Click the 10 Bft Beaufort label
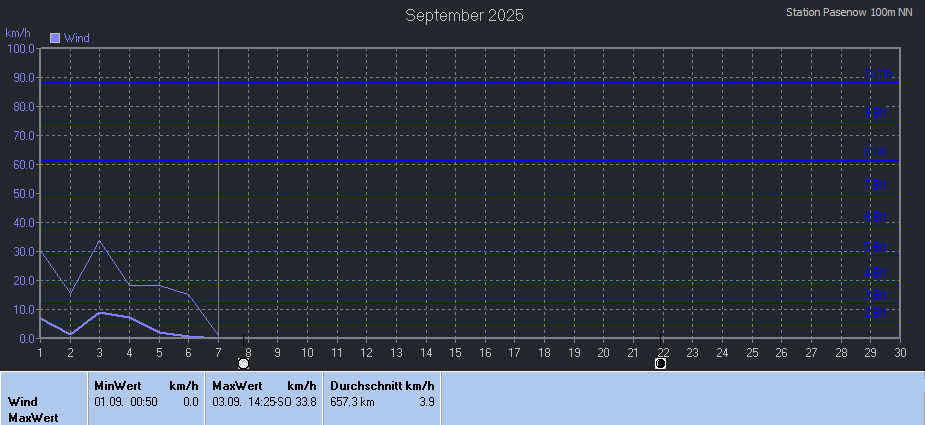The height and width of the screenshot is (425, 925). pos(878,74)
